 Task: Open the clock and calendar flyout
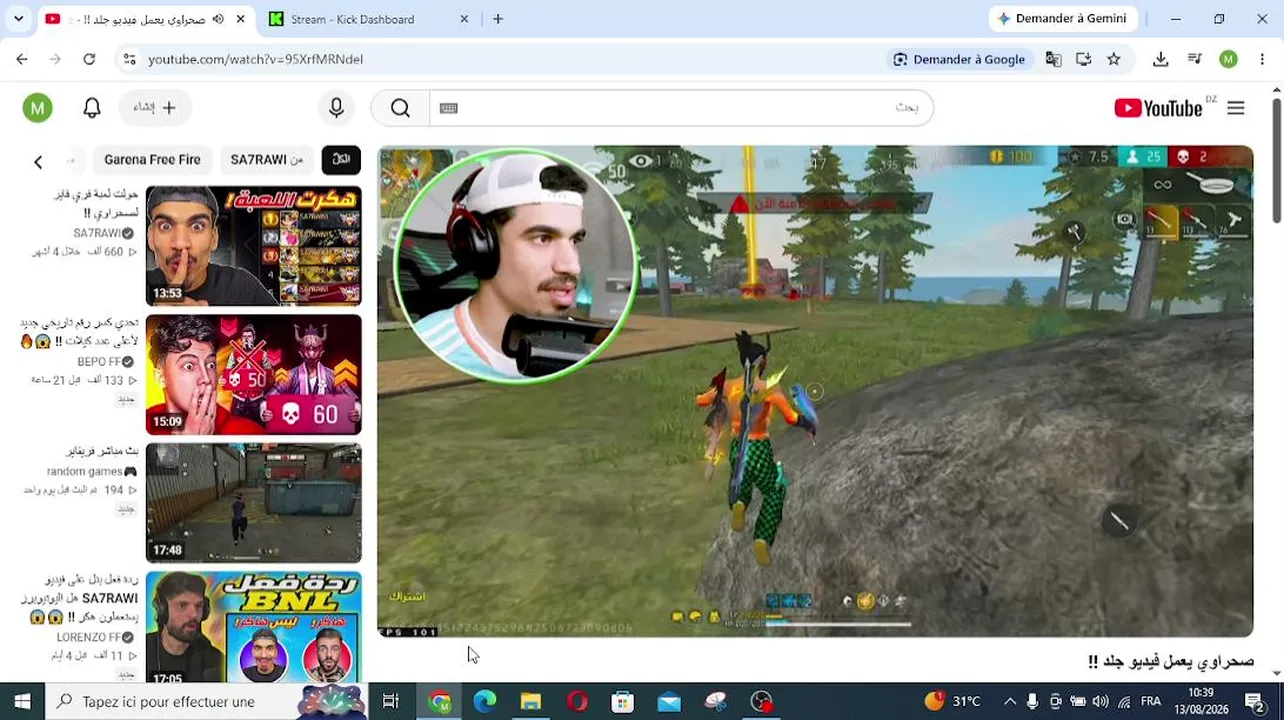(1201, 701)
